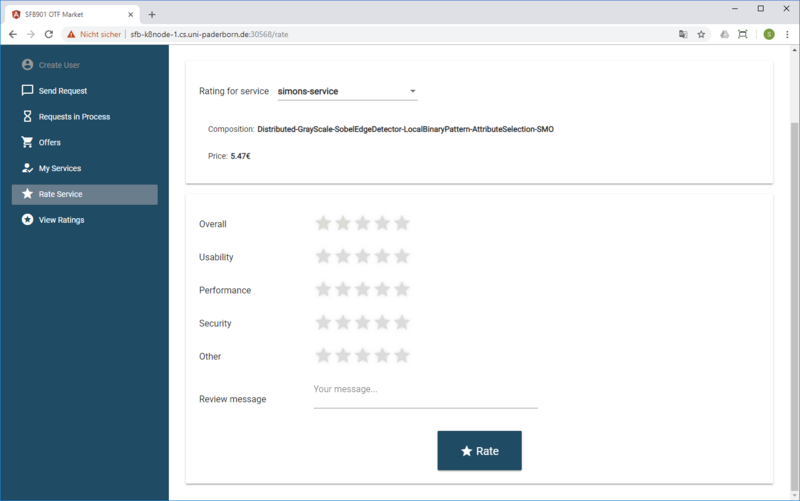Rate Usability with one star

coord(323,256)
